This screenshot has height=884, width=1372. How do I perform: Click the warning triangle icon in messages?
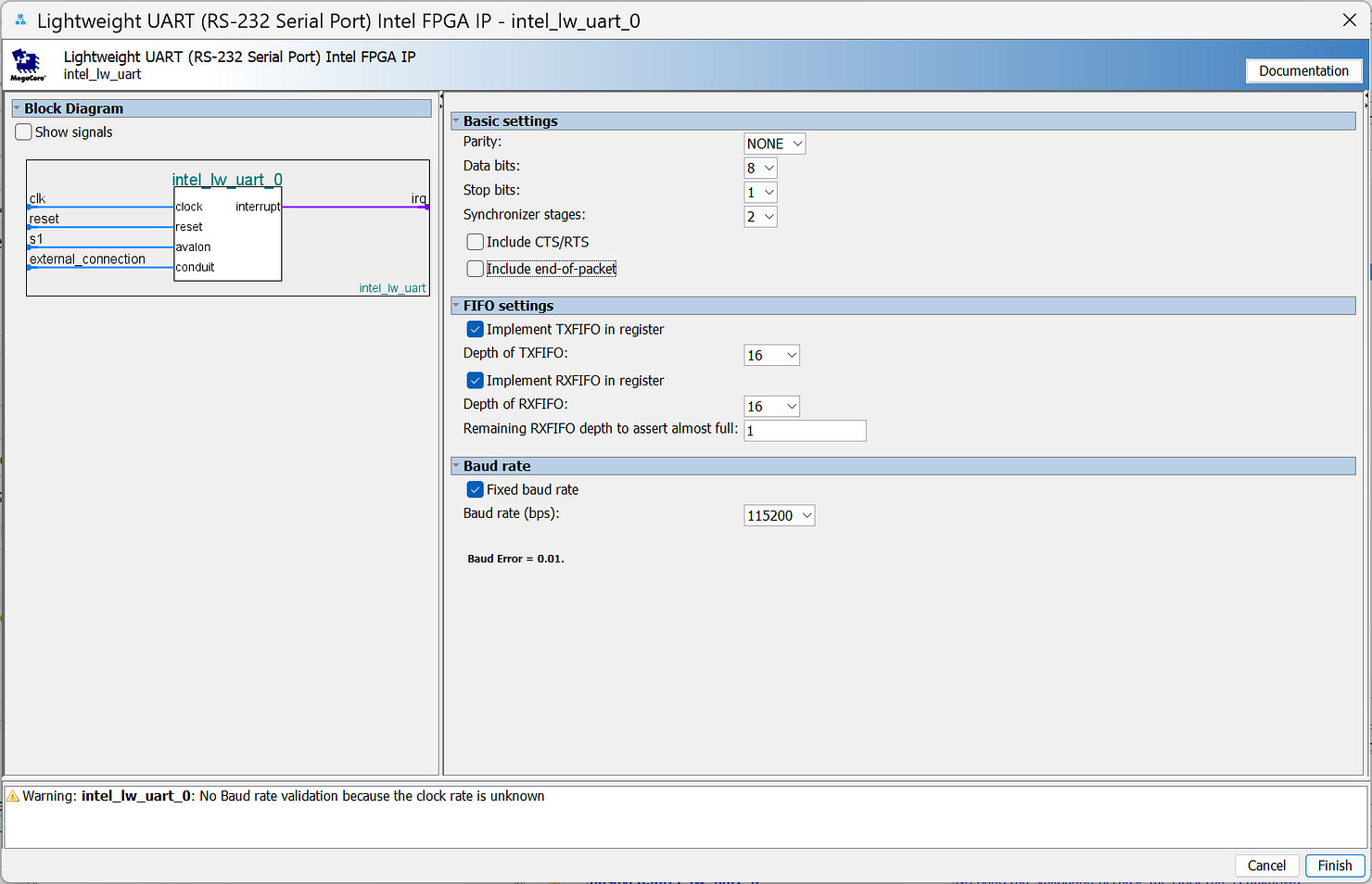(x=13, y=797)
